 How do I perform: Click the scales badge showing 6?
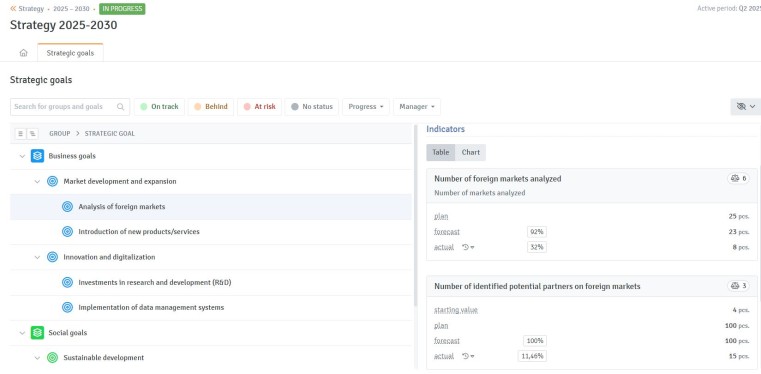coord(738,179)
